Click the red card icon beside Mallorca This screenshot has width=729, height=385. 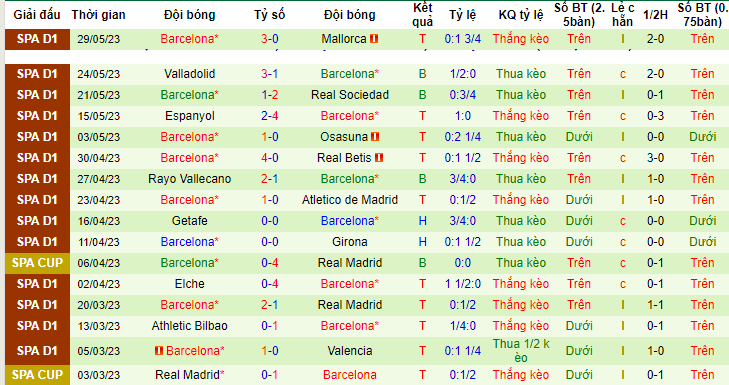[x=374, y=39]
